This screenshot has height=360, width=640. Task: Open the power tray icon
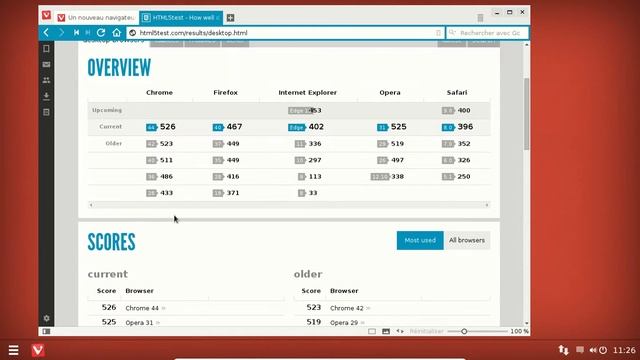click(x=603, y=350)
